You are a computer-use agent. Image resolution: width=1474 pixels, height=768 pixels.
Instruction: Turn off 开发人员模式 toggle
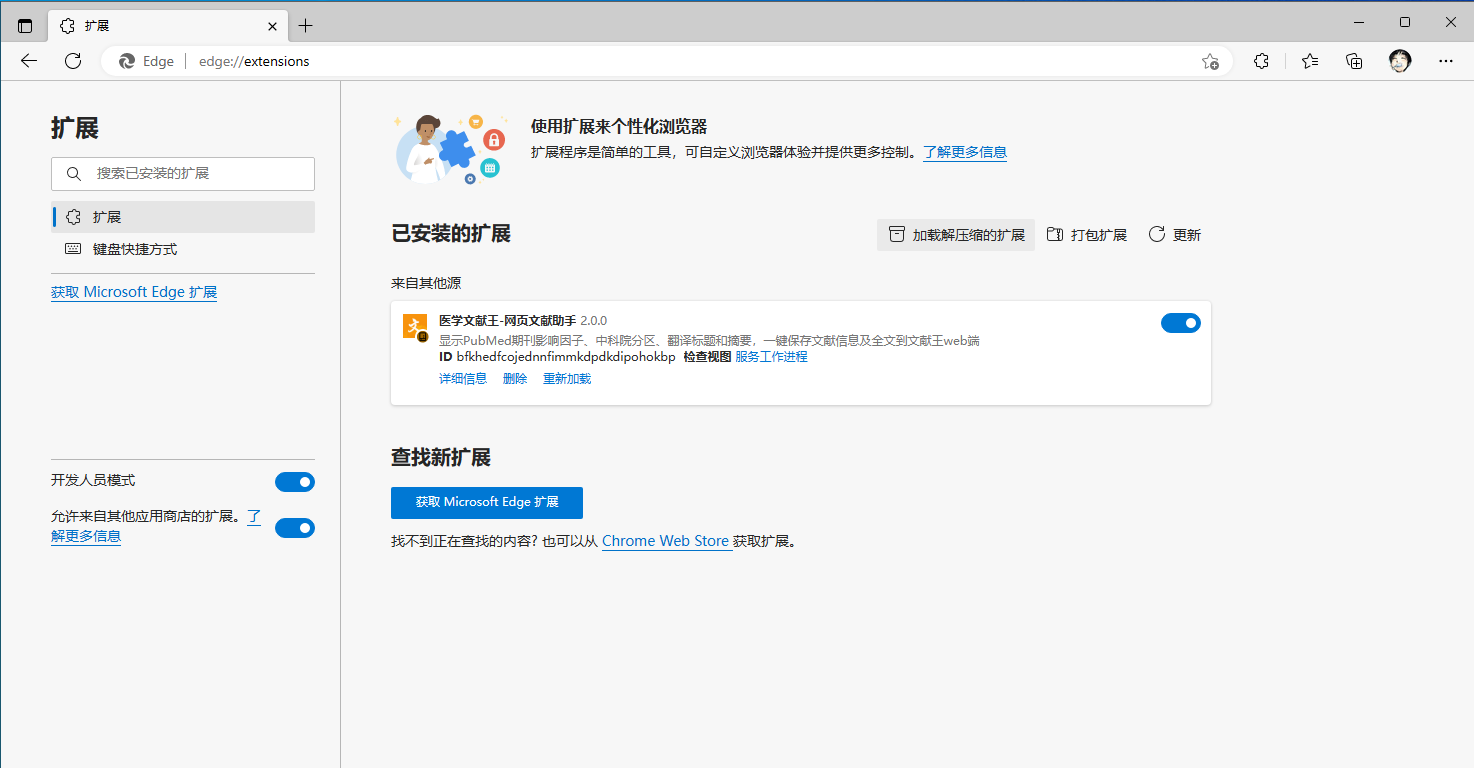295,482
